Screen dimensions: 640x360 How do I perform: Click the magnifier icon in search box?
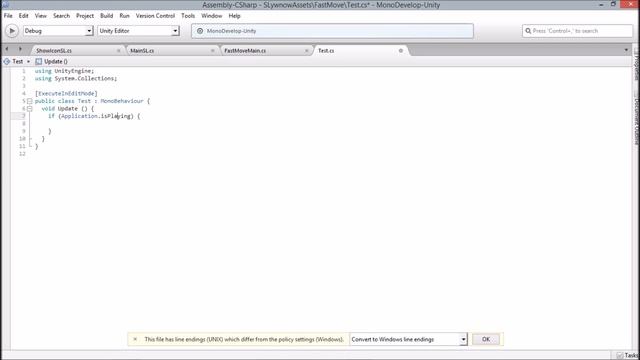click(x=528, y=31)
